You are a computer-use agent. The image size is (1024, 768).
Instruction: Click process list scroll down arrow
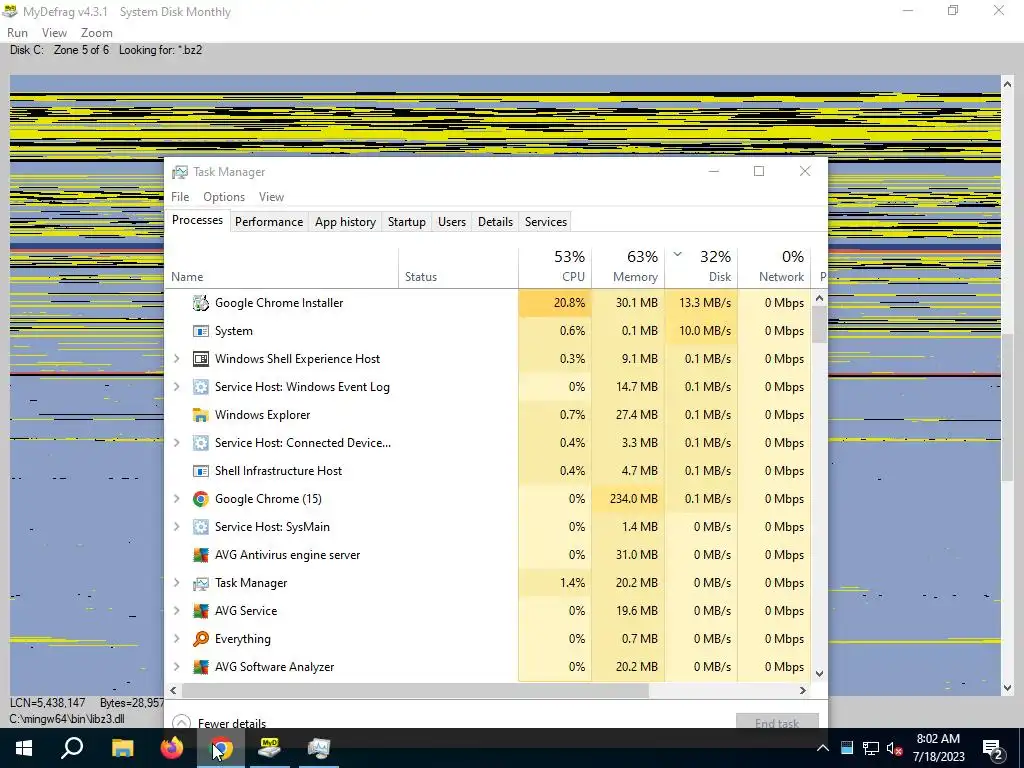click(820, 674)
